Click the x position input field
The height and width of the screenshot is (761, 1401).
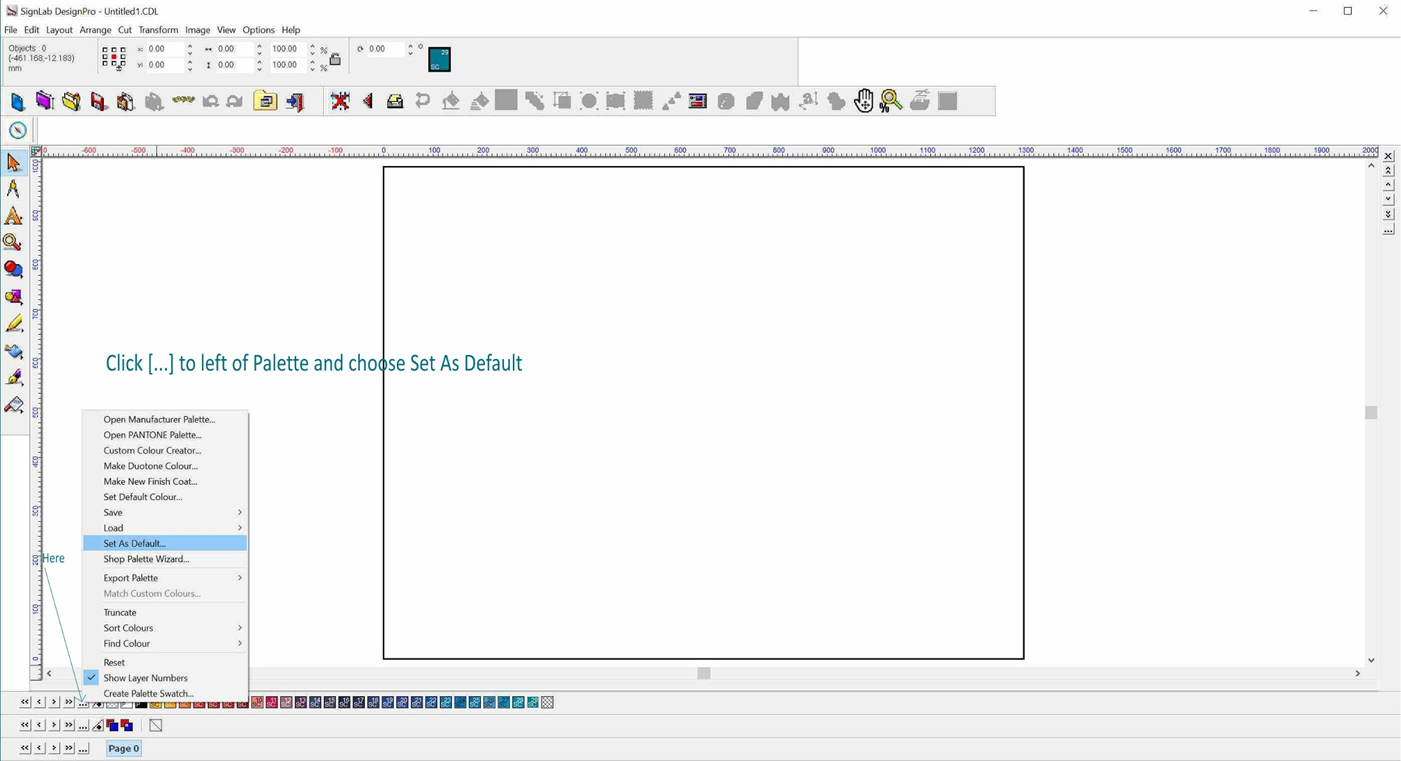click(x=163, y=49)
